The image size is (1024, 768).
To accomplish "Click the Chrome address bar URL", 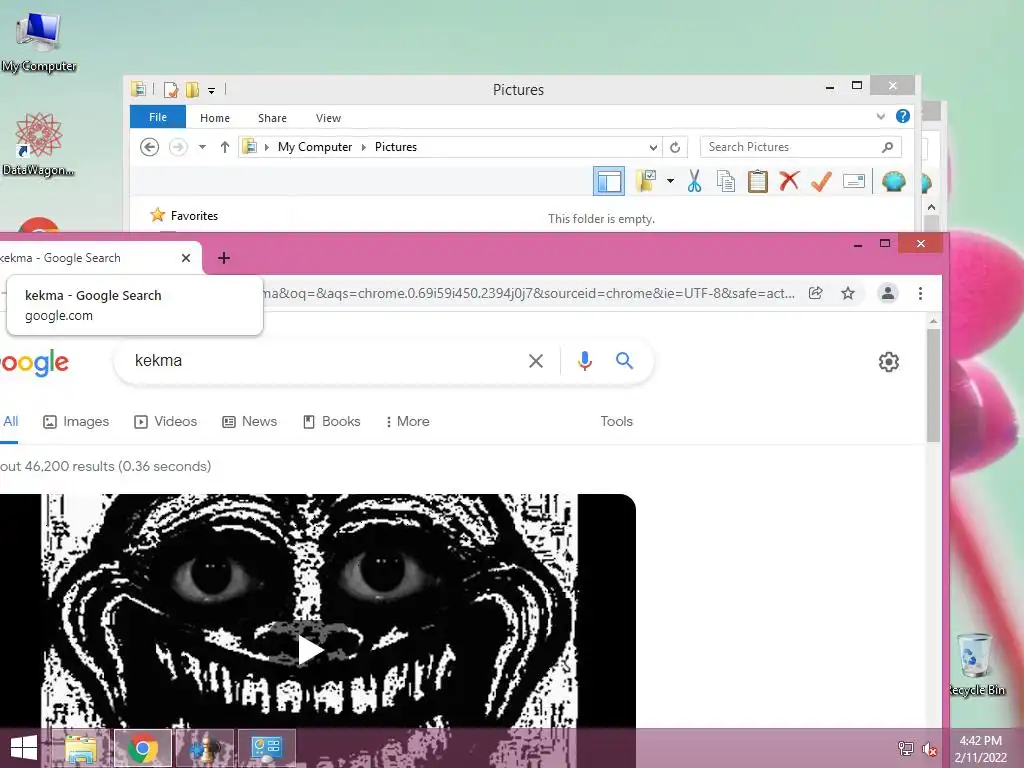I will pos(529,293).
